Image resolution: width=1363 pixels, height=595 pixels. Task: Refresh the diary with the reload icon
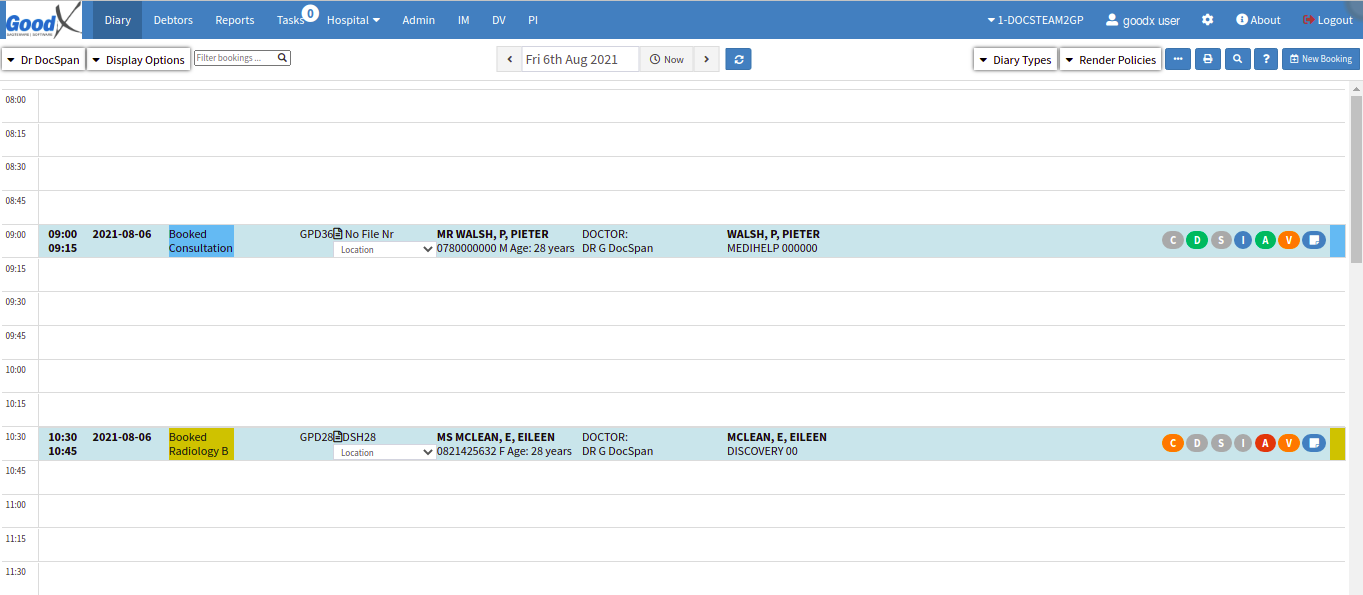click(738, 60)
